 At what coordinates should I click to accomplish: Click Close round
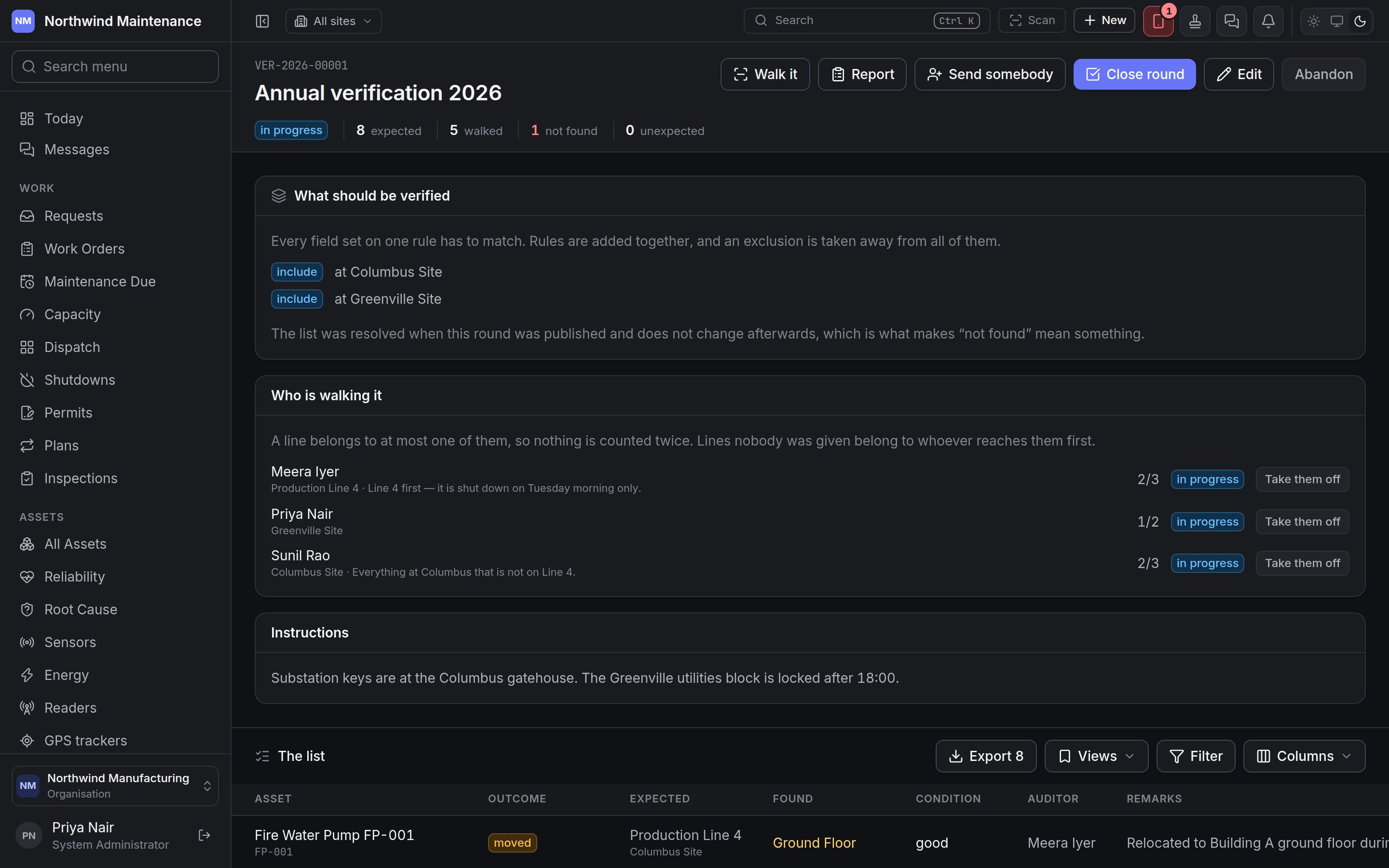pyautogui.click(x=1134, y=74)
